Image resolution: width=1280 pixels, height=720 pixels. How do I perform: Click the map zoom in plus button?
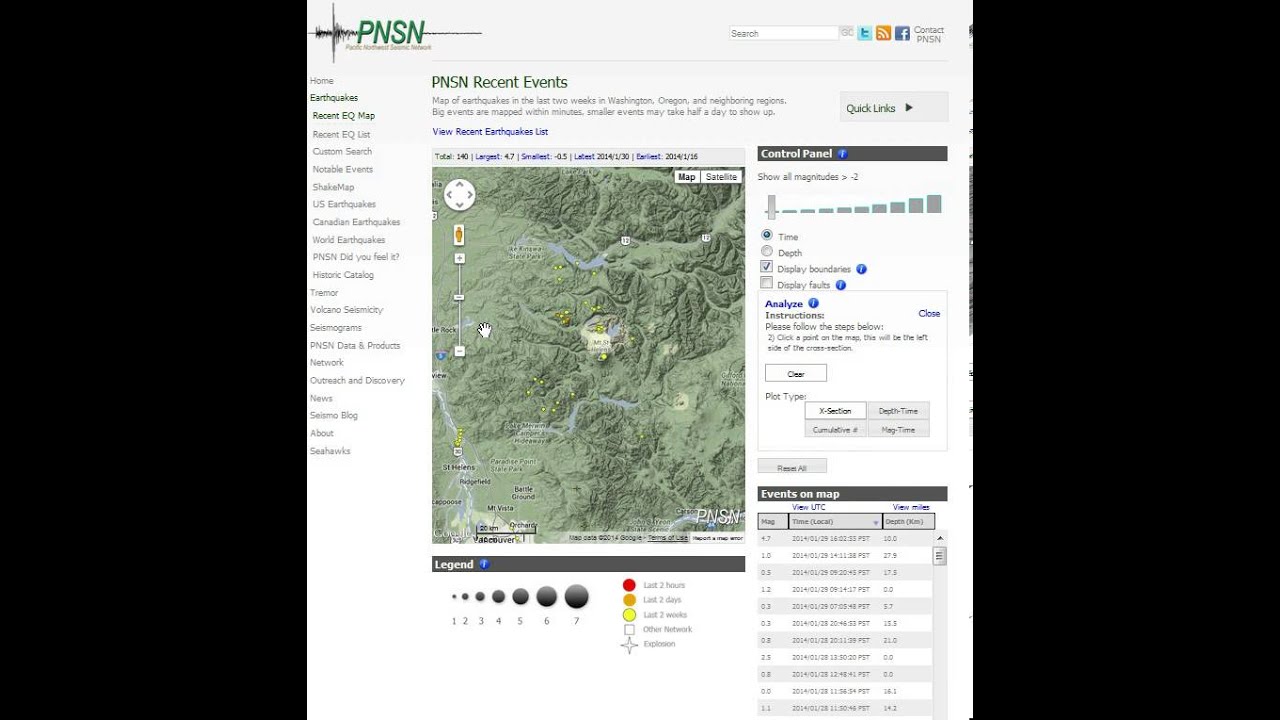[460, 259]
